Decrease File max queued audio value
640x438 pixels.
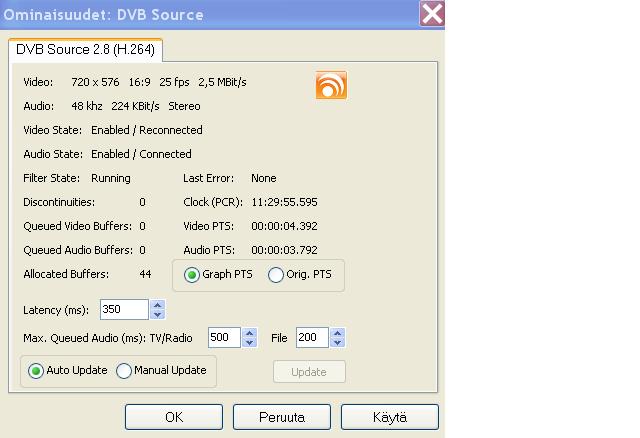coord(337,342)
